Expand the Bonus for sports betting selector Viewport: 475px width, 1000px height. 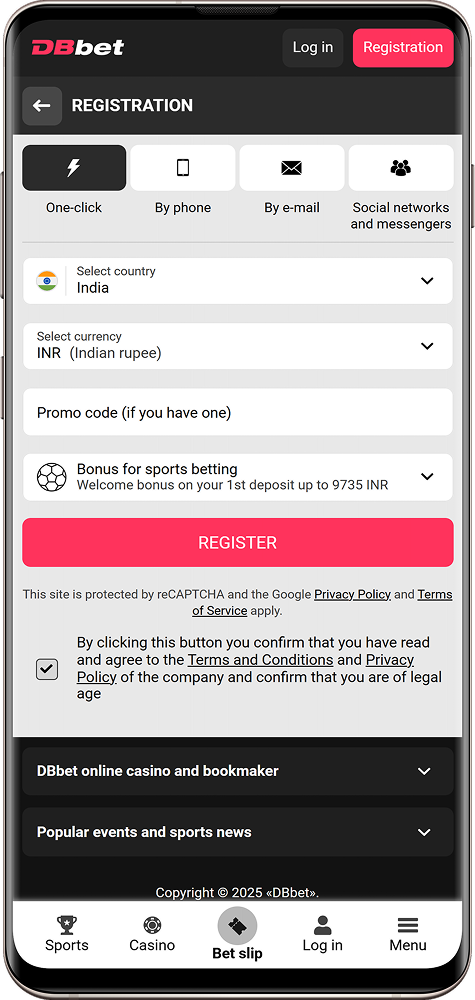[x=238, y=477]
